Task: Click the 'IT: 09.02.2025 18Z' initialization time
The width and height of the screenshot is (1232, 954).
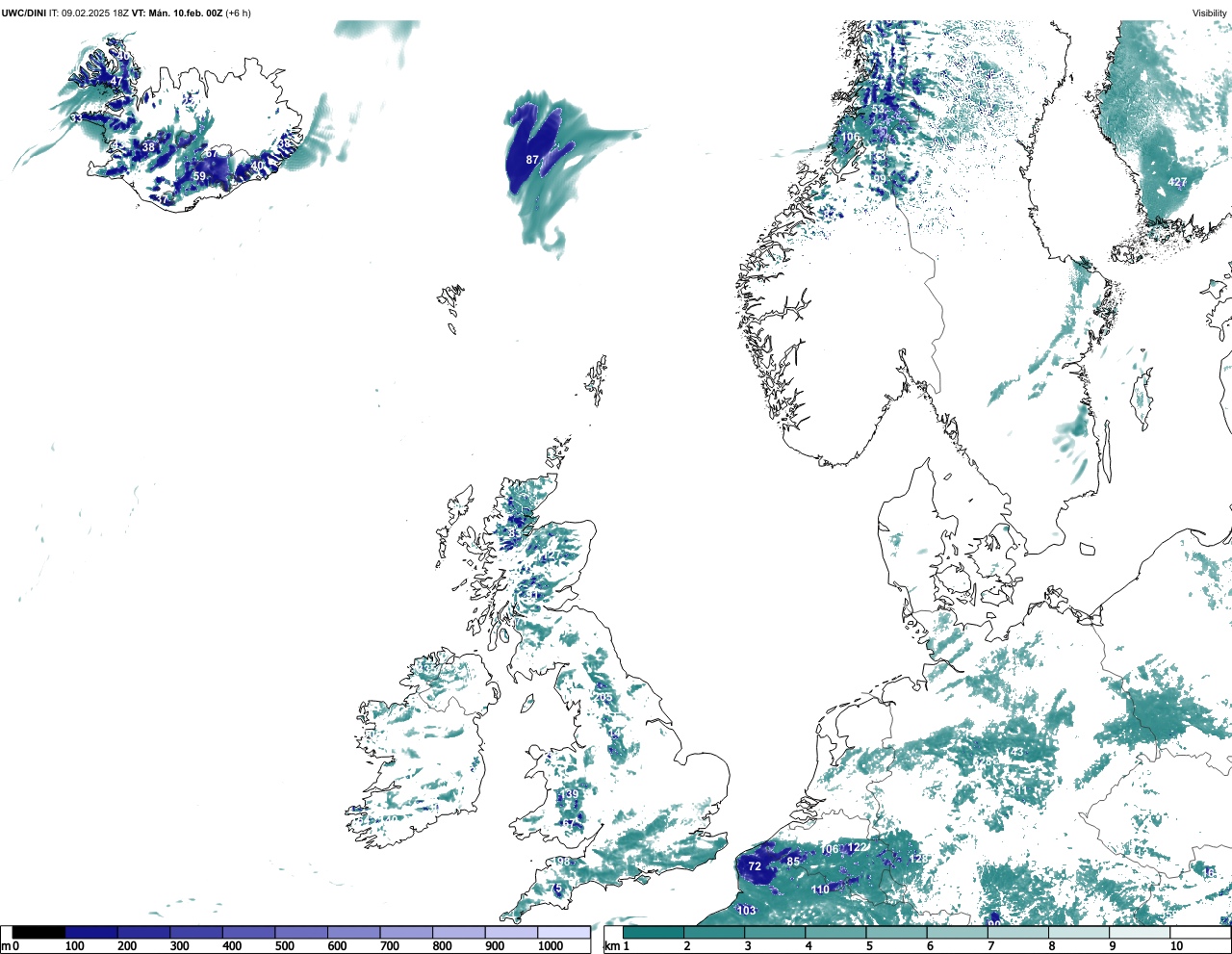Action: (89, 13)
